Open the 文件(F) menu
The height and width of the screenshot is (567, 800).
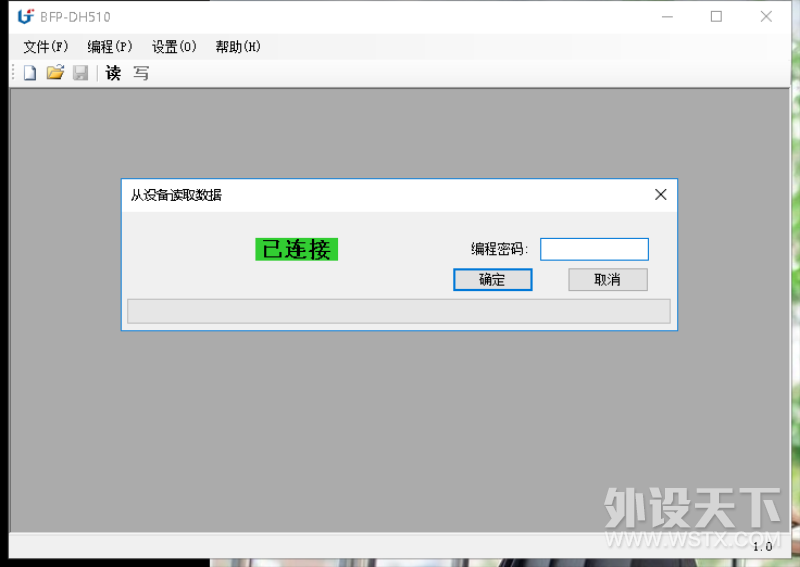(45, 47)
